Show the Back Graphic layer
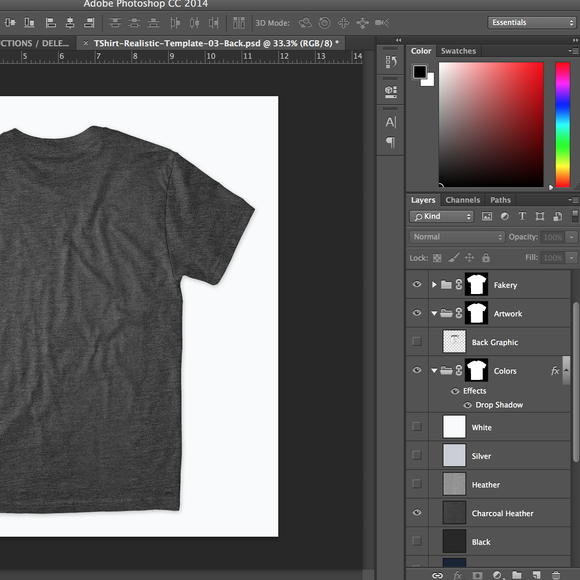Screen dimensions: 580x580 coord(417,341)
